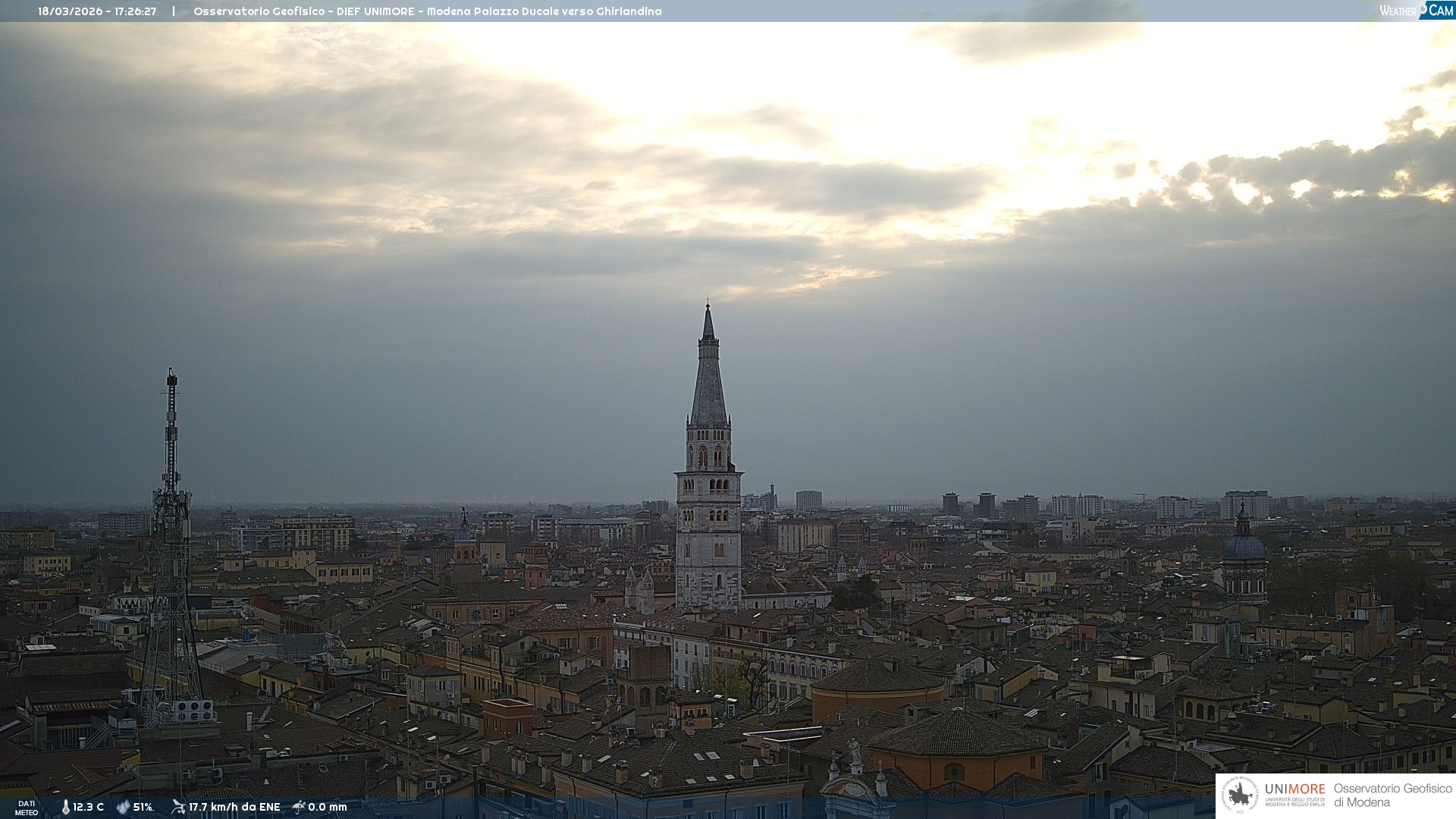Click the rain umbrella precipitation icon
Viewport: 1456px width, 819px height.
(299, 807)
